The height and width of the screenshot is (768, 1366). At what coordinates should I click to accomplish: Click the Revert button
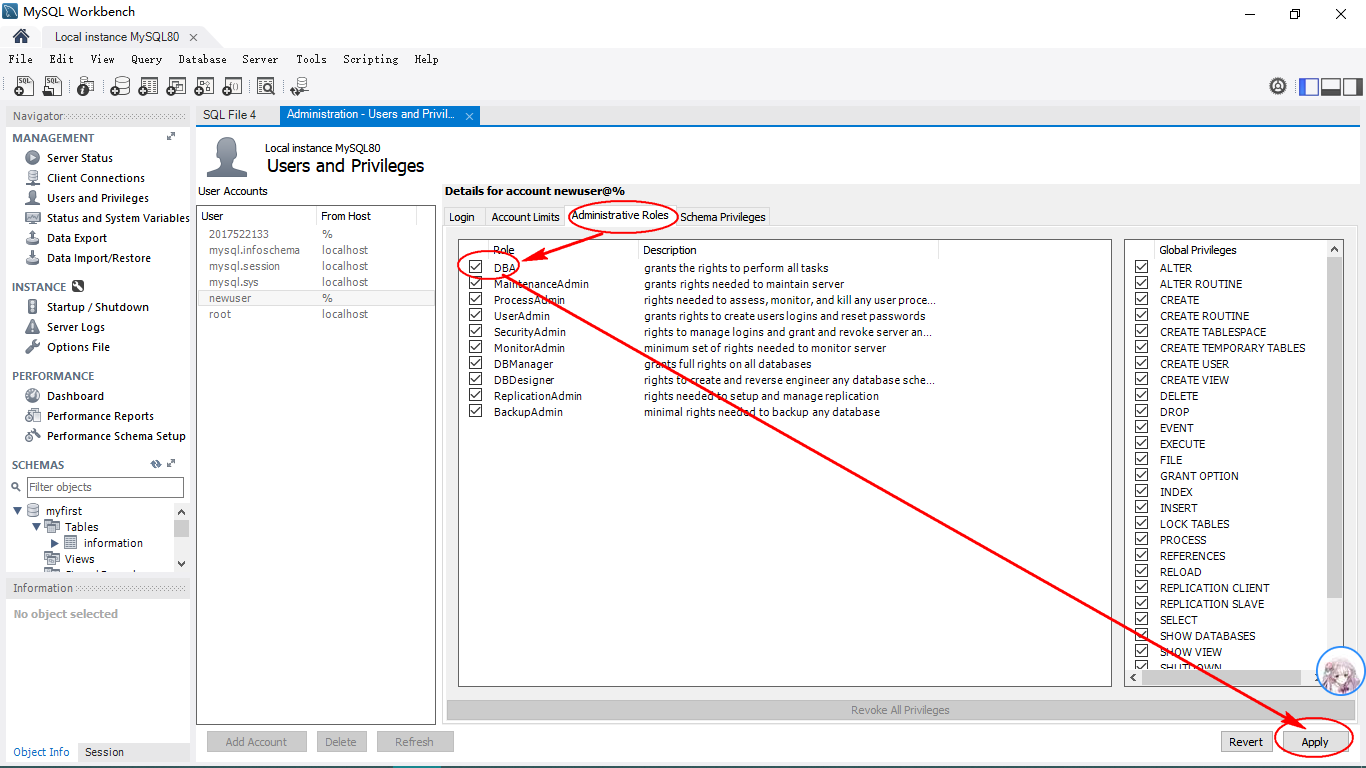pos(1246,742)
